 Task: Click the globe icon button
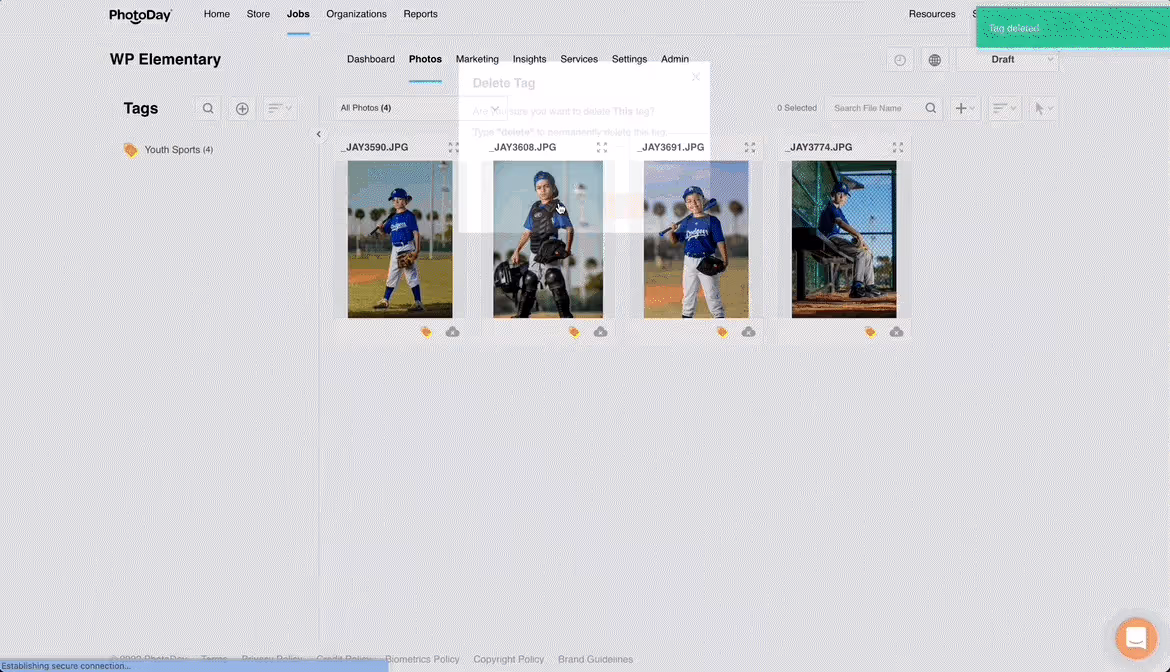tap(935, 60)
